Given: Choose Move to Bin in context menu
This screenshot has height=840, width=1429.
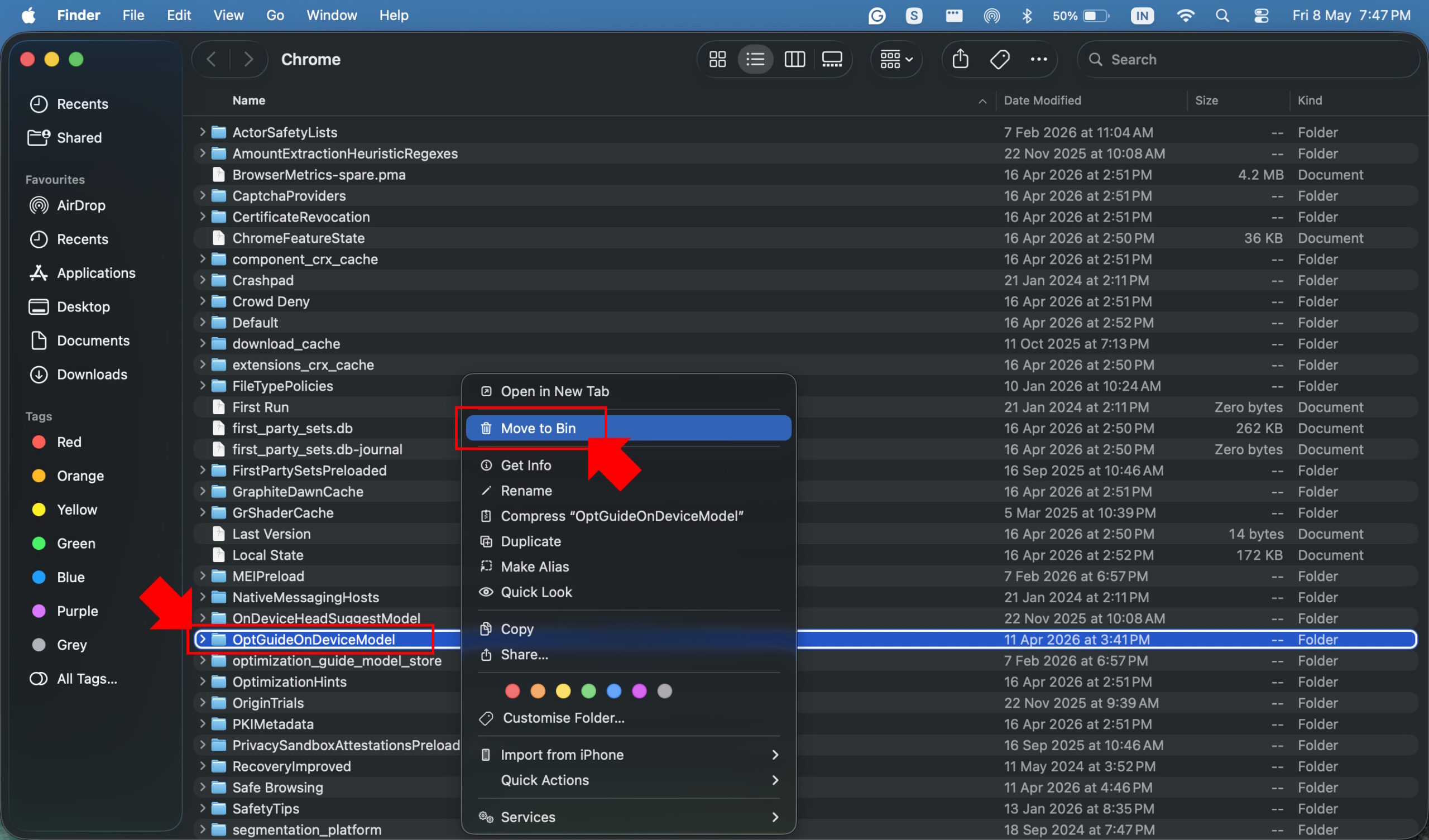Looking at the screenshot, I should pyautogui.click(x=629, y=428).
